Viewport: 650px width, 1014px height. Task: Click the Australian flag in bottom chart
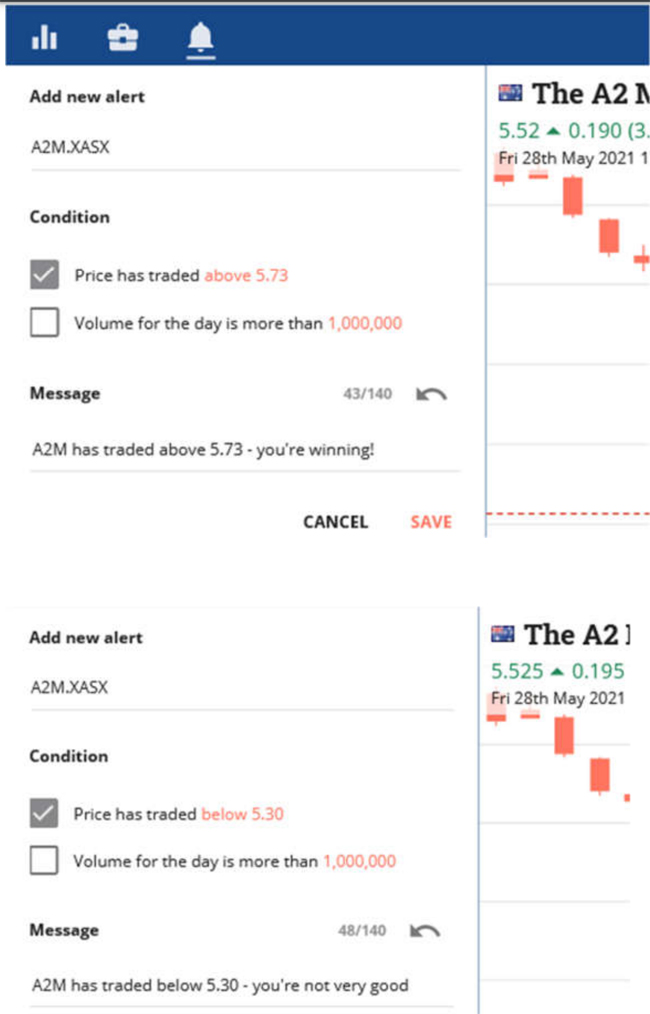(503, 634)
